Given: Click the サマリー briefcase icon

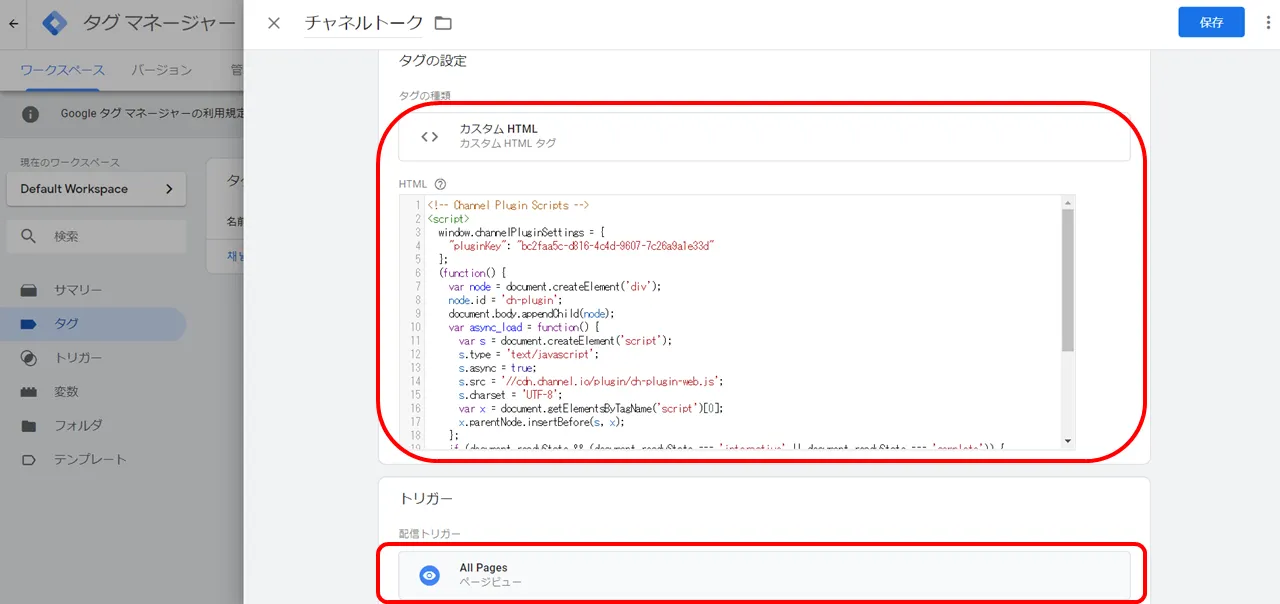Looking at the screenshot, I should point(29,290).
